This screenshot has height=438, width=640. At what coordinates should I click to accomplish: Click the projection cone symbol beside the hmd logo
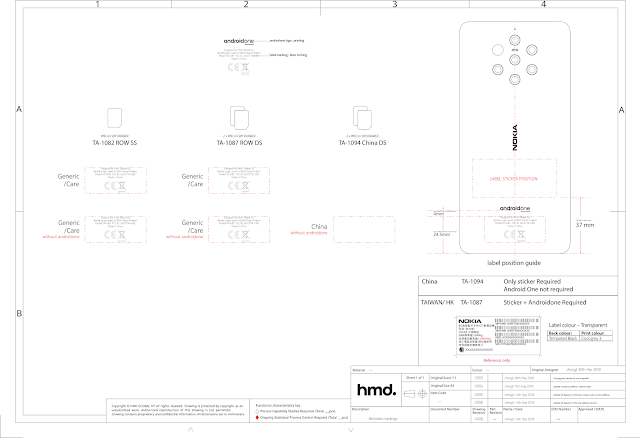click(x=409, y=394)
